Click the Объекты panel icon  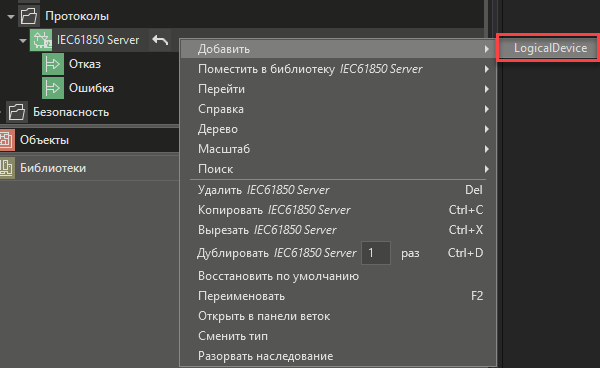7,140
